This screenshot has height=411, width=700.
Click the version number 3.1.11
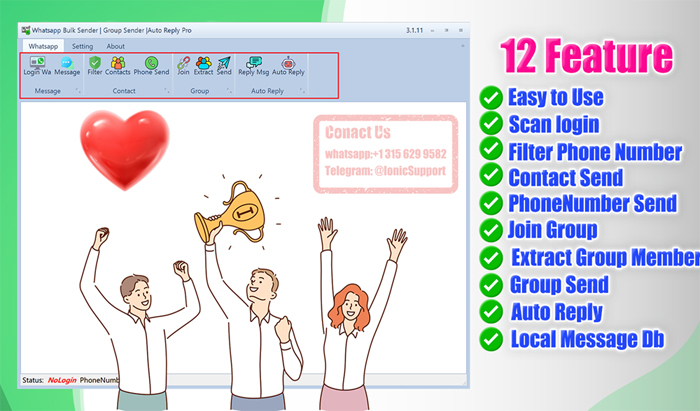point(414,30)
